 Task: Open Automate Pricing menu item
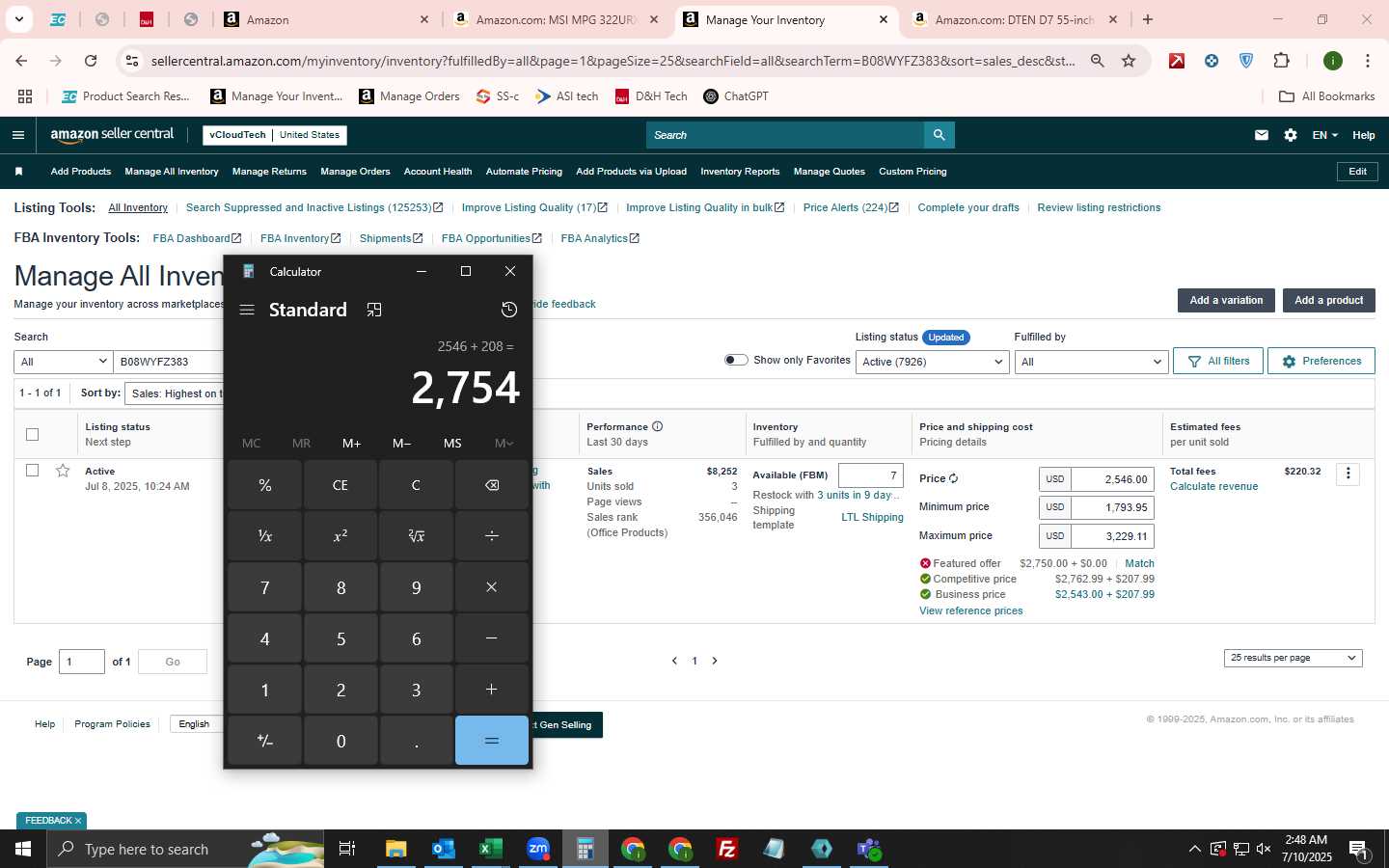(x=524, y=172)
